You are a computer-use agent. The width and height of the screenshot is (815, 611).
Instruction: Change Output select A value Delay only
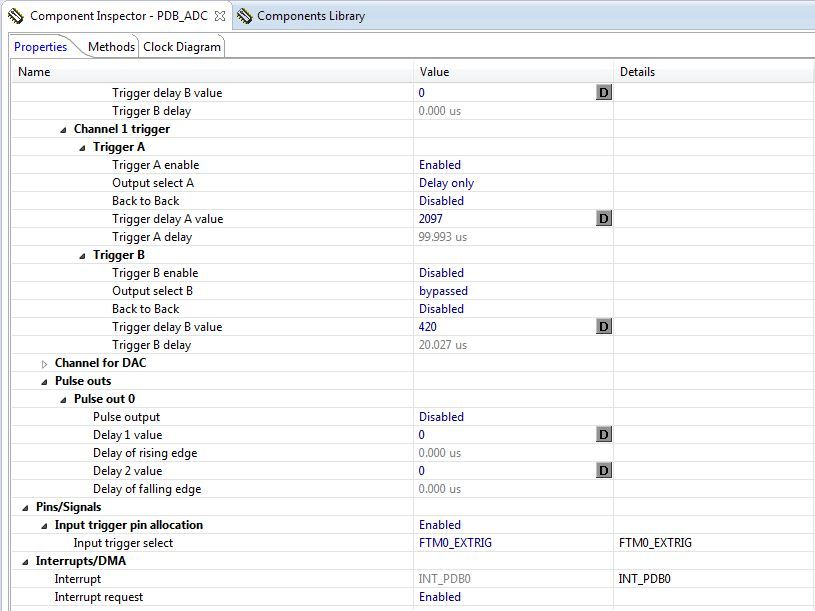point(446,183)
